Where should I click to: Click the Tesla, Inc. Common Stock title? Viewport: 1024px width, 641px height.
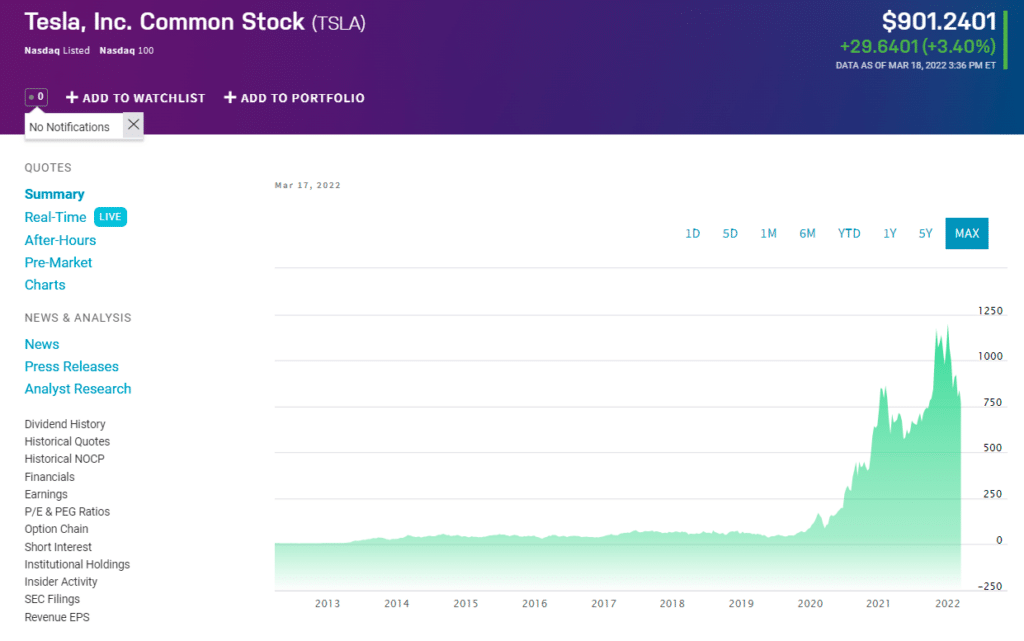(165, 22)
